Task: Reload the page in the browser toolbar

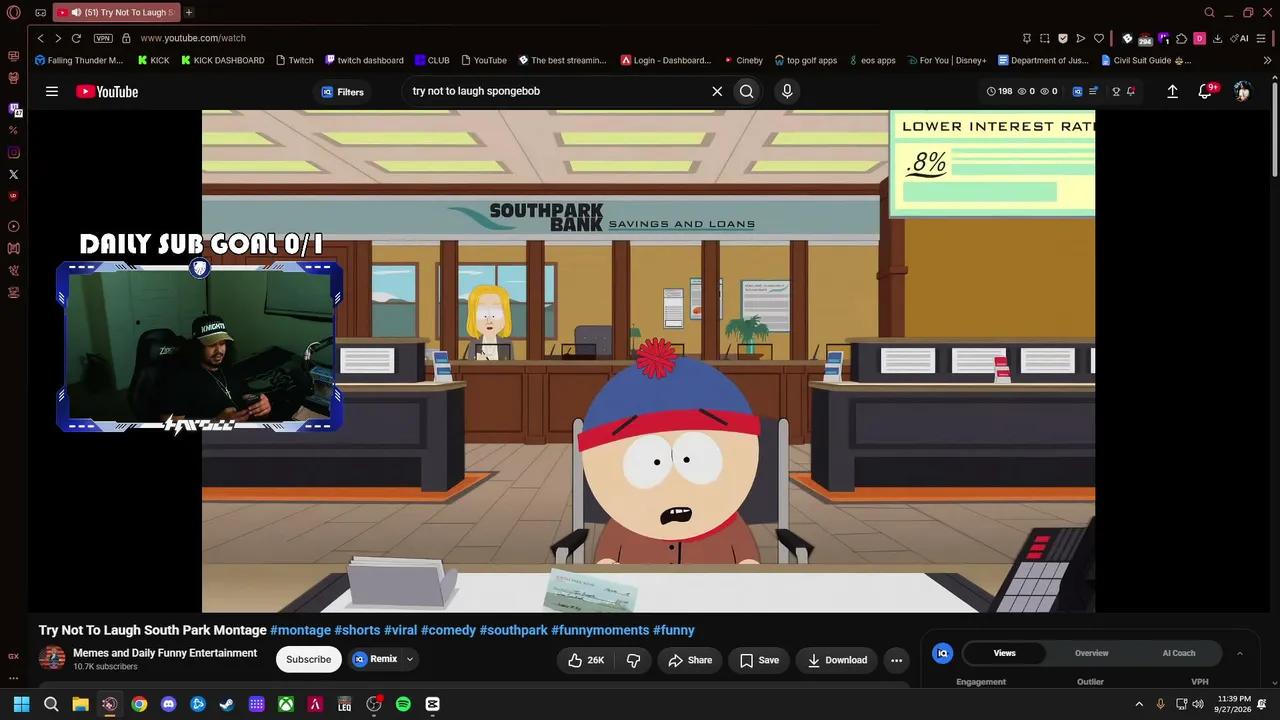Action: [x=76, y=38]
